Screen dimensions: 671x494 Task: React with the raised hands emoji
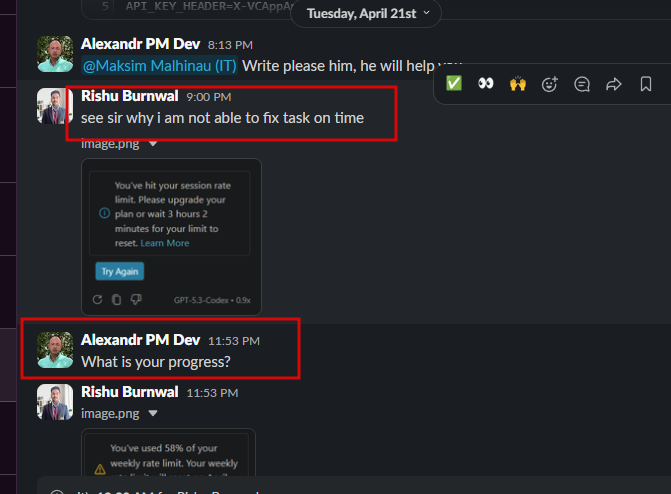pos(518,83)
